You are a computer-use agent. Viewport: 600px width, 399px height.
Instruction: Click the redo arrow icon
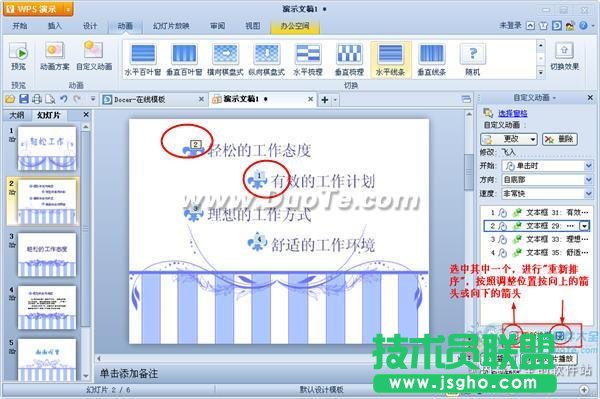77,99
